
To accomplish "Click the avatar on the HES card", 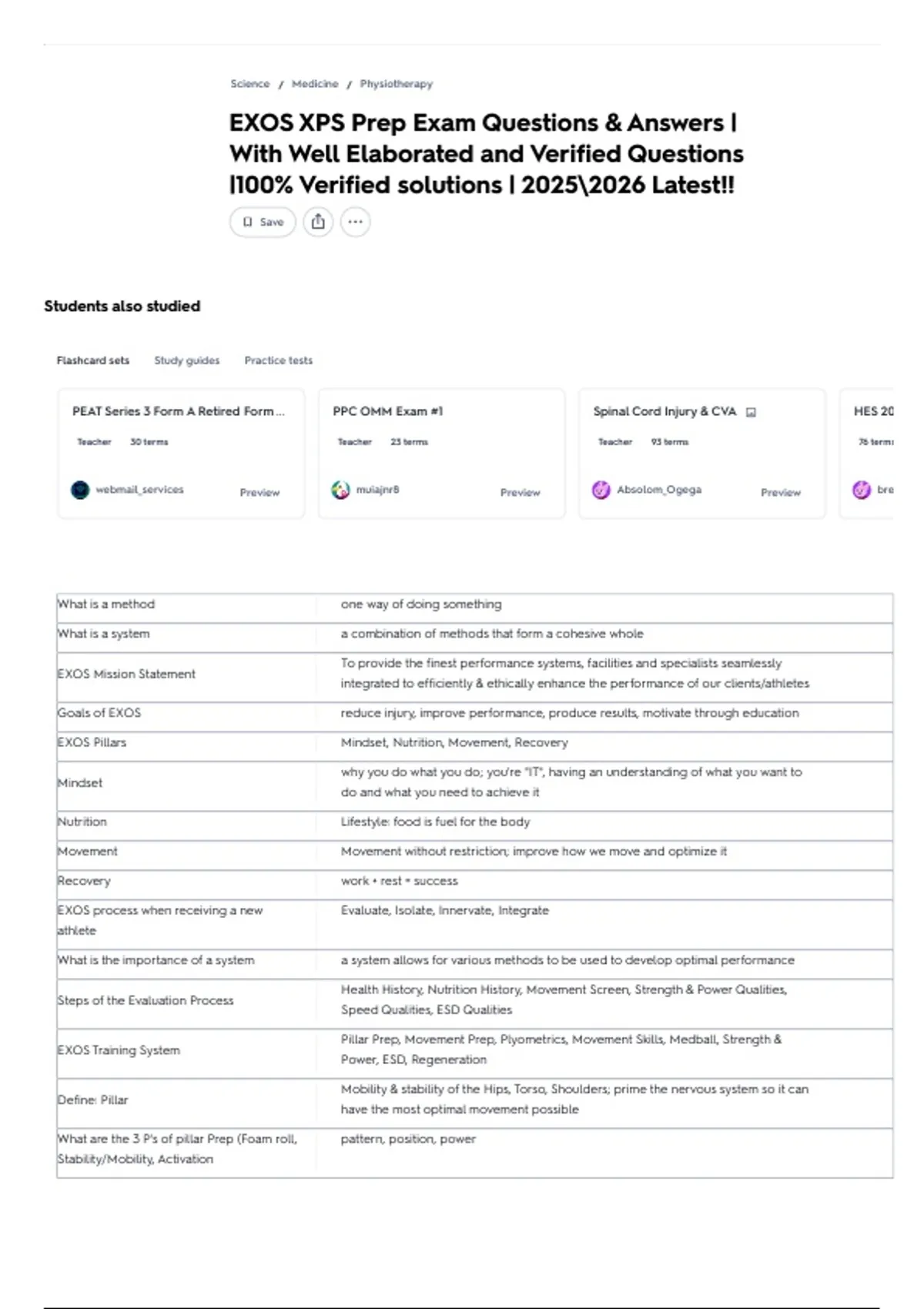I will [x=862, y=490].
